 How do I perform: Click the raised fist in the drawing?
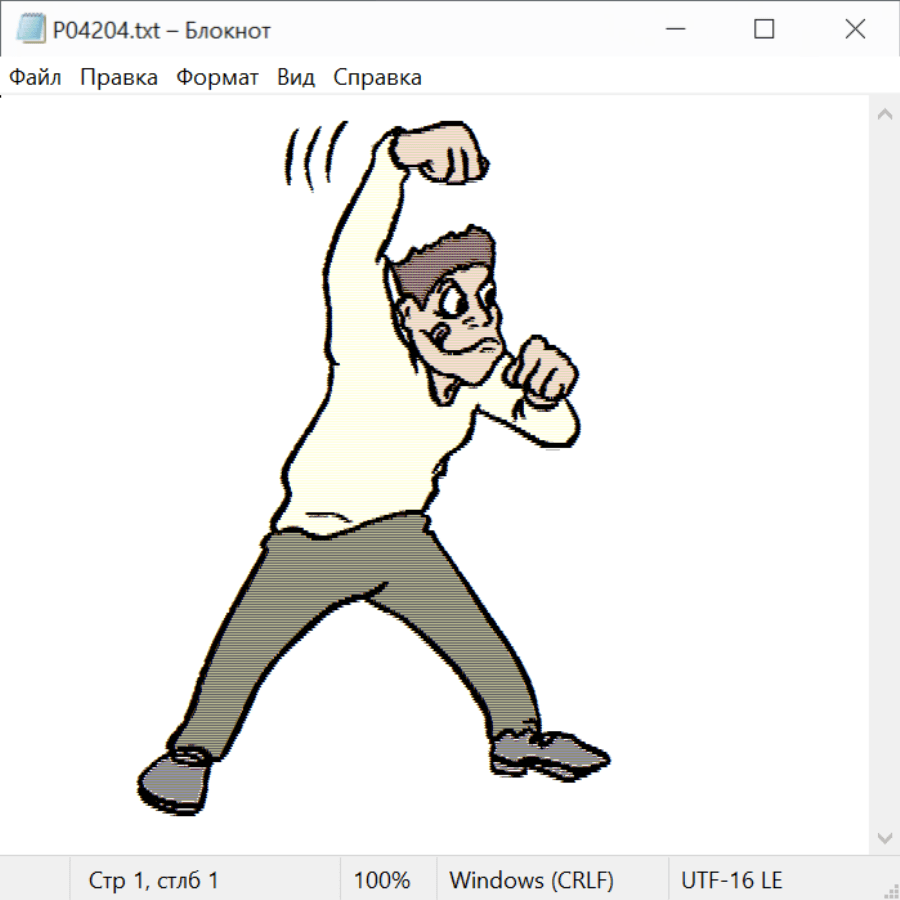[440, 152]
